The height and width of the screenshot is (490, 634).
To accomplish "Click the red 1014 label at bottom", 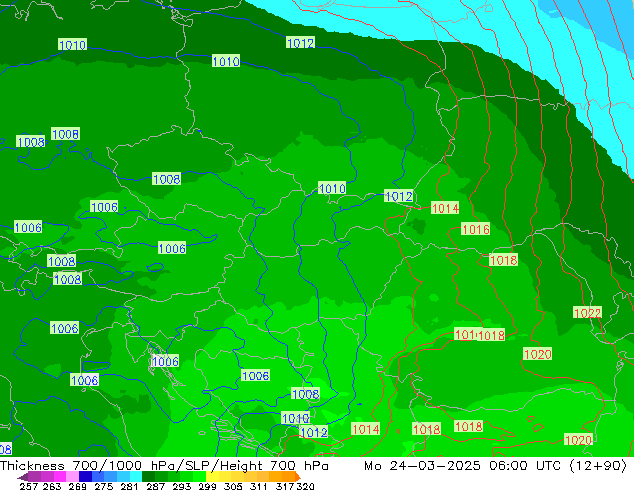I will 366,429.
